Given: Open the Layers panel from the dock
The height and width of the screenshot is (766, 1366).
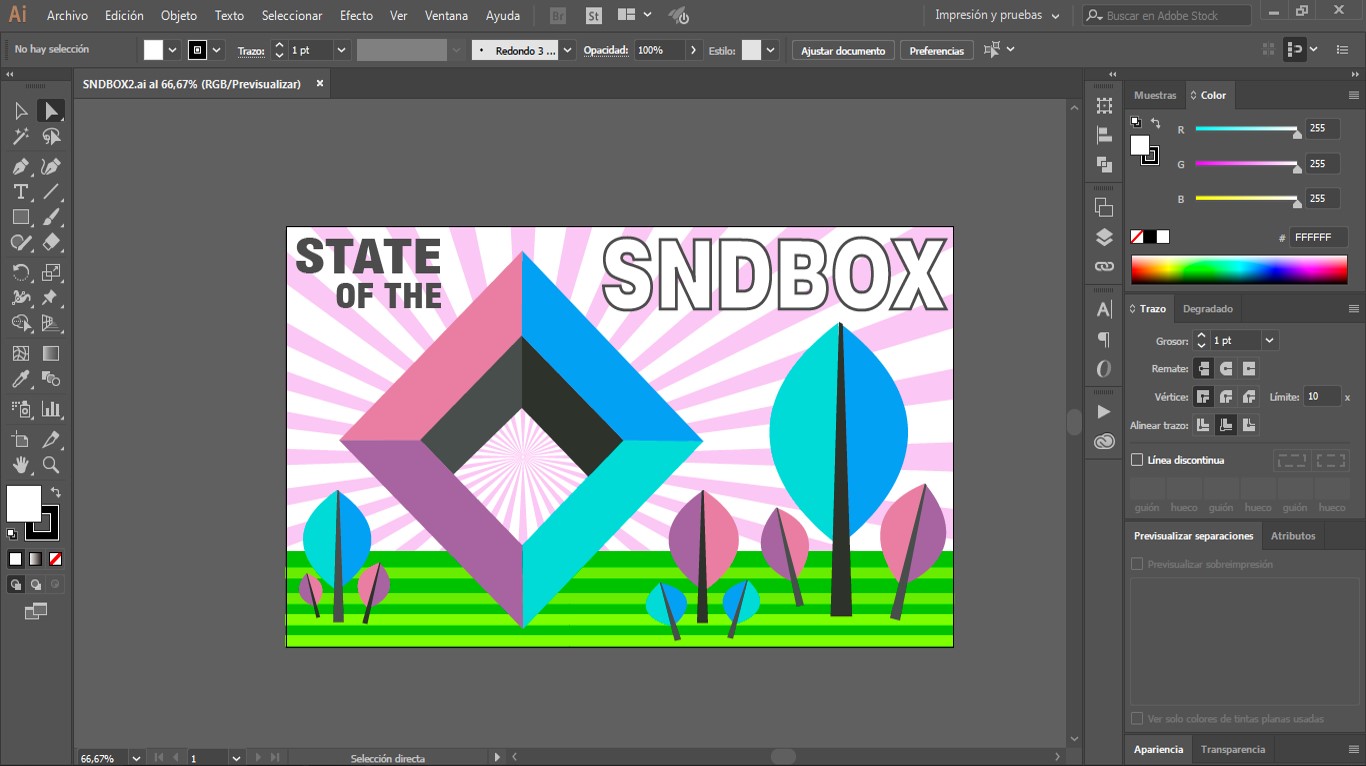Looking at the screenshot, I should click(x=1104, y=237).
